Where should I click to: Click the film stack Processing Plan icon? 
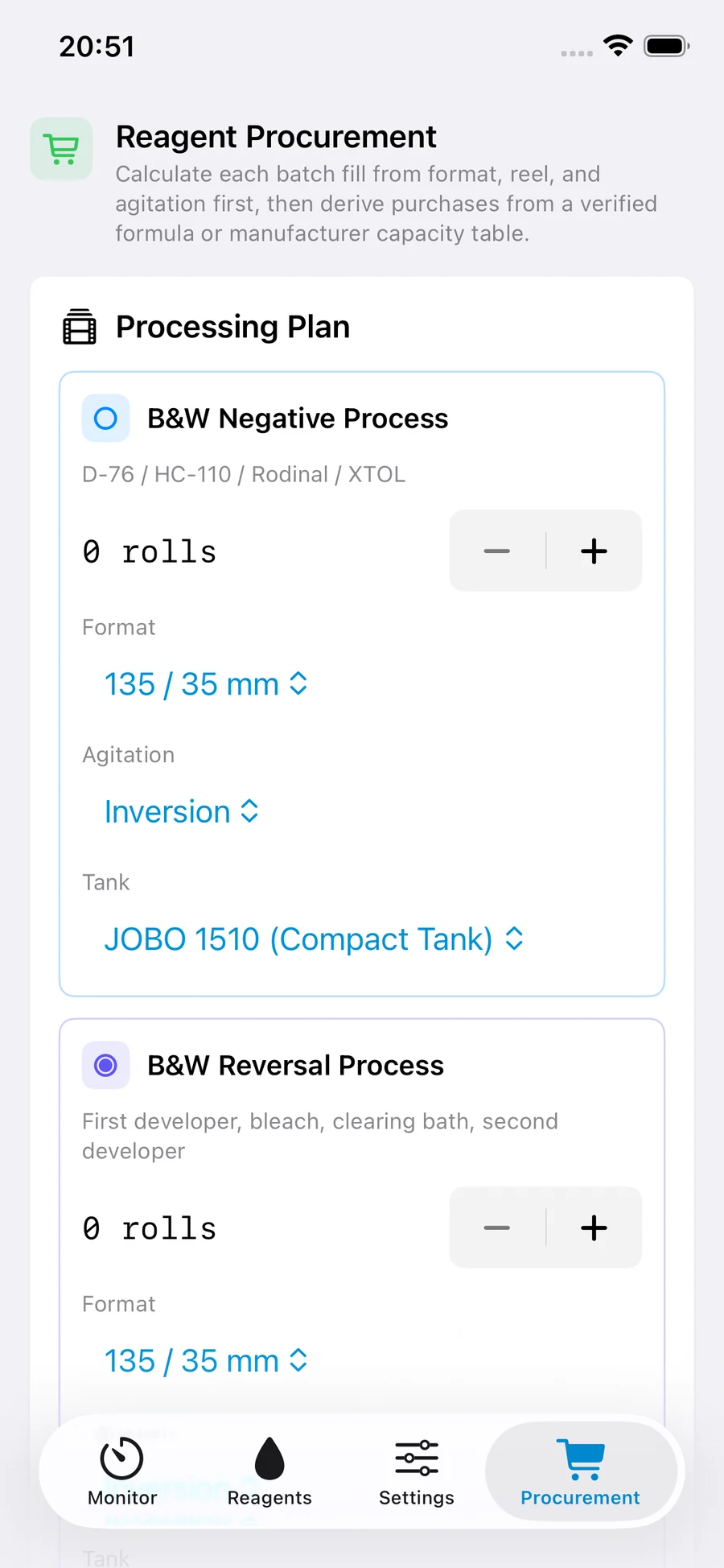pyautogui.click(x=80, y=327)
